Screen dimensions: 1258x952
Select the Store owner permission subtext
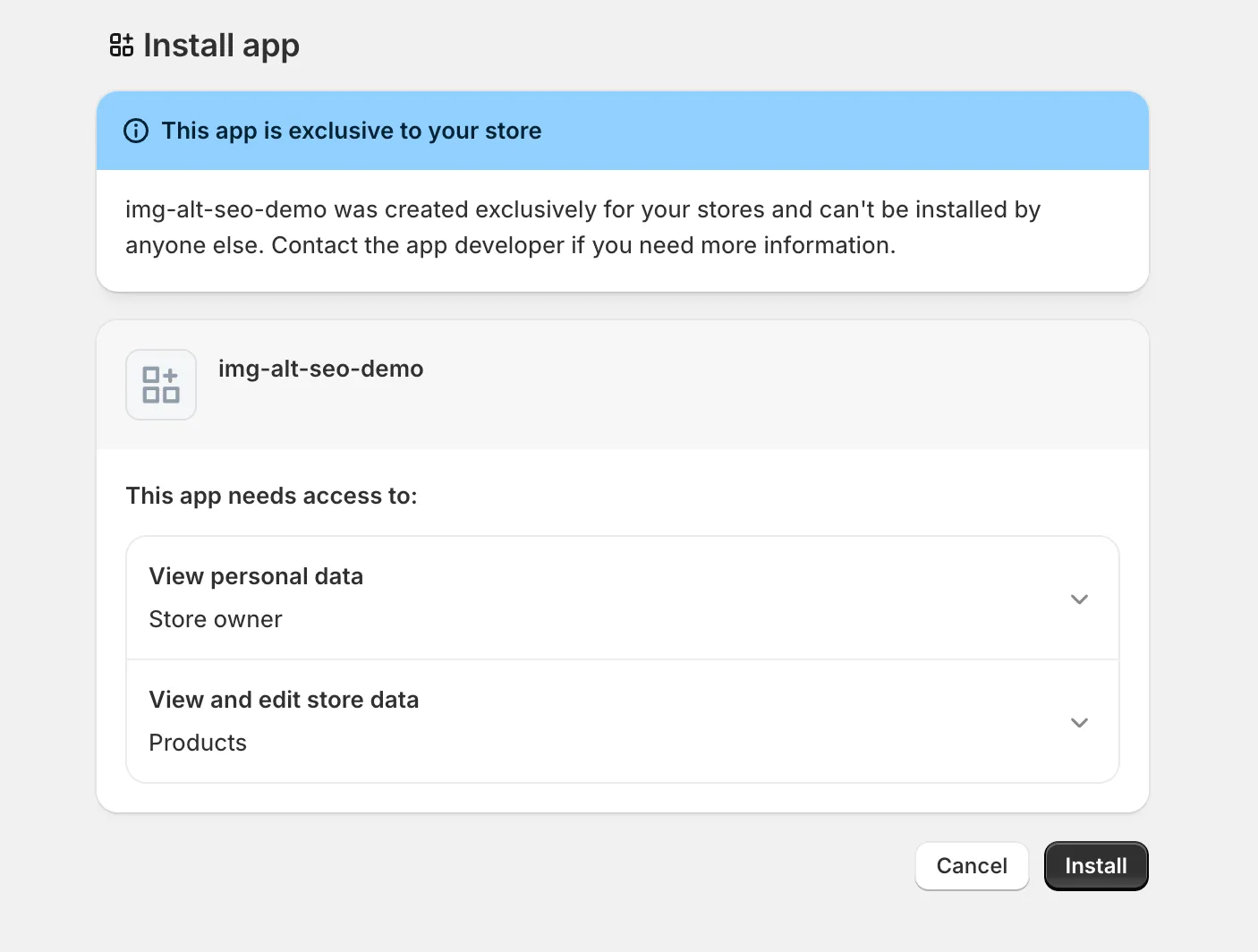(216, 619)
